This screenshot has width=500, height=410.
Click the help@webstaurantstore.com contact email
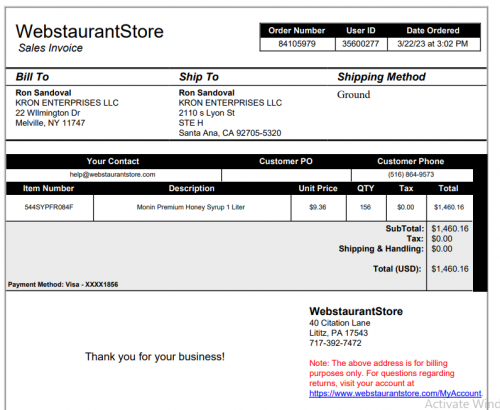tap(113, 175)
